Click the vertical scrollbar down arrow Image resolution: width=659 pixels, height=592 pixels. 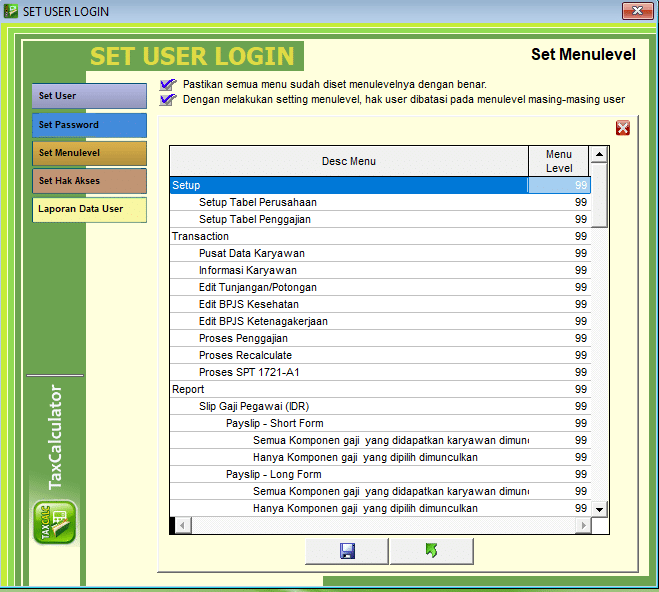599,509
